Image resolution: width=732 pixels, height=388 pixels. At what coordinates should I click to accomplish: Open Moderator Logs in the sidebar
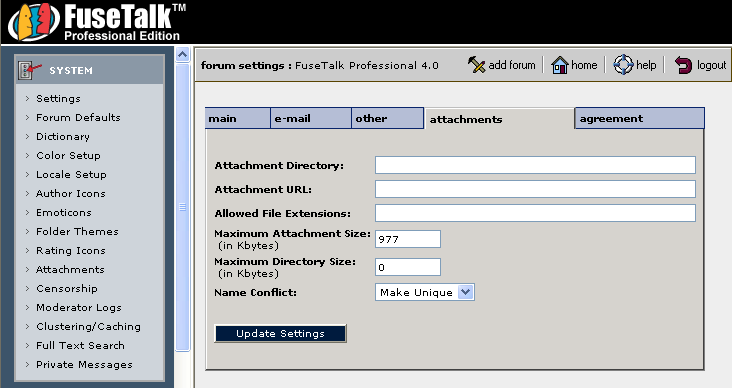pyautogui.click(x=78, y=308)
